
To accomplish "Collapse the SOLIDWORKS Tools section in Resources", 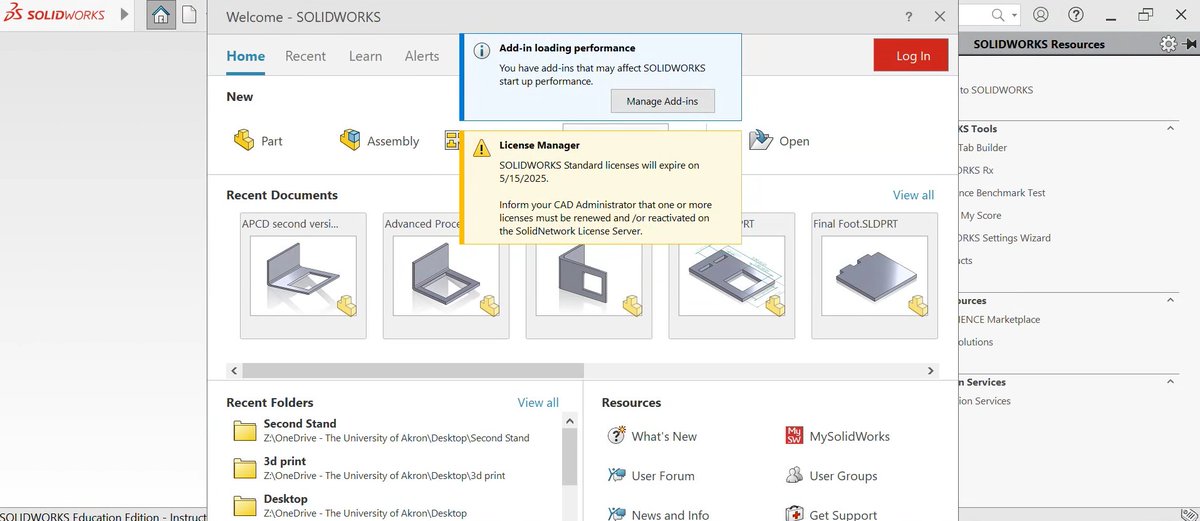I will 1172,128.
